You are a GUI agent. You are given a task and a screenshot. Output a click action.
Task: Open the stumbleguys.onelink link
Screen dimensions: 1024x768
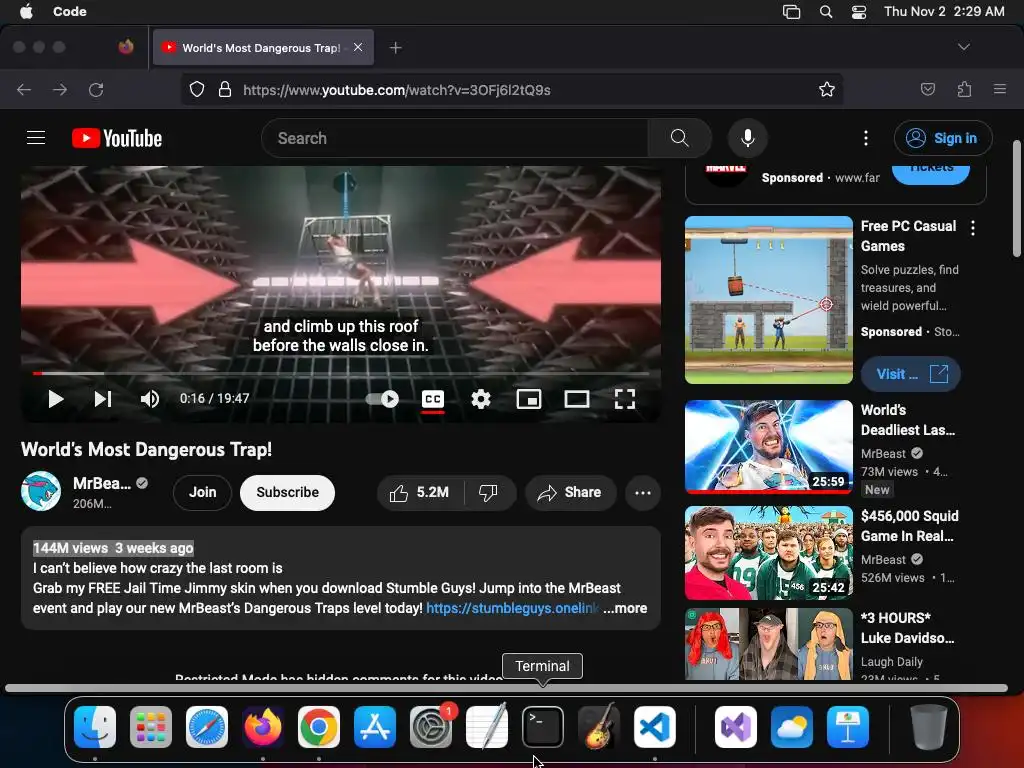(512, 608)
